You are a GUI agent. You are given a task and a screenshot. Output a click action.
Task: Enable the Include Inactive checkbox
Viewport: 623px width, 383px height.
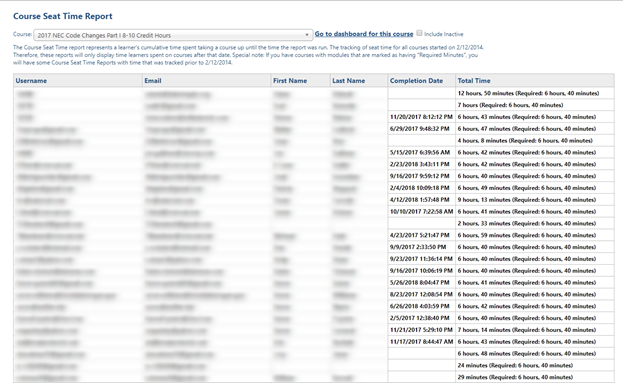[419, 33]
